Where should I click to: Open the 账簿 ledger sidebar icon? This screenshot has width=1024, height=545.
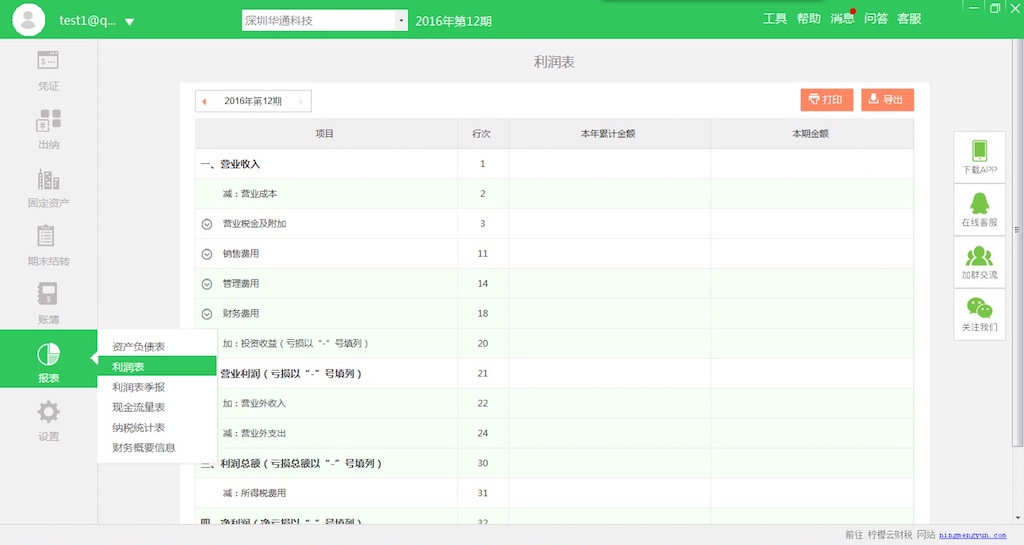point(48,295)
